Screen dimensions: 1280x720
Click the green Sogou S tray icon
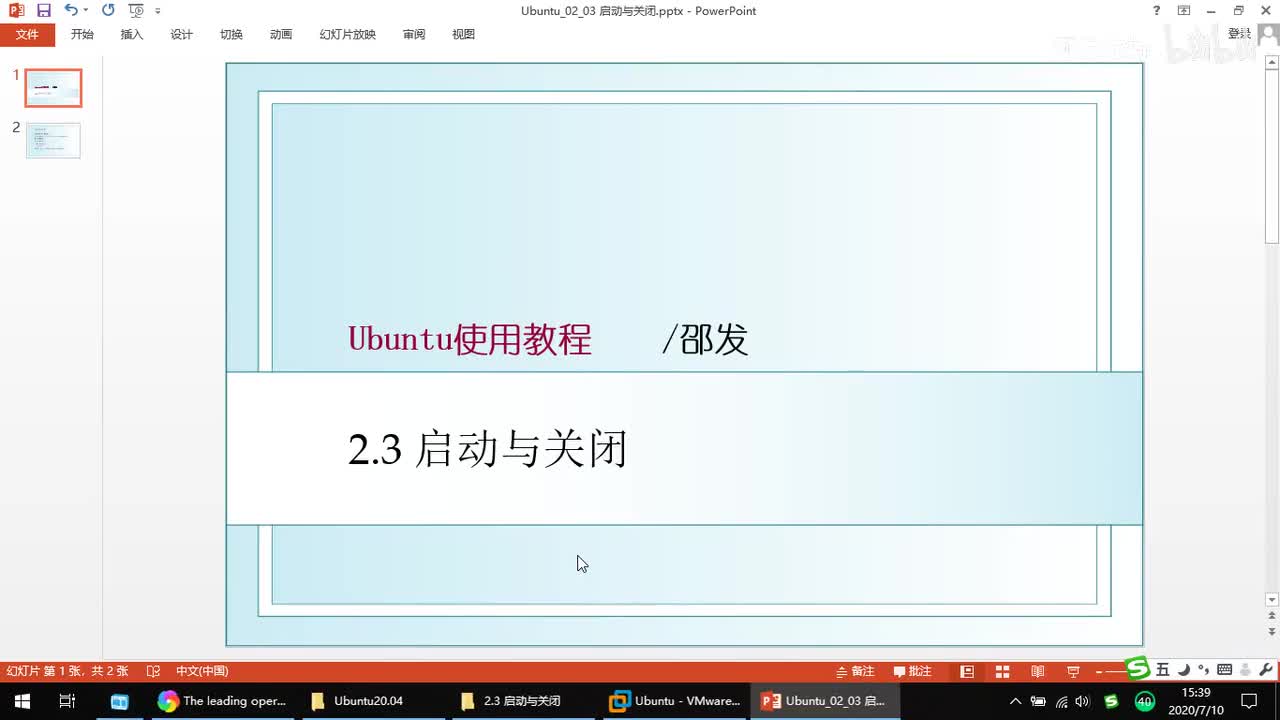1110,701
